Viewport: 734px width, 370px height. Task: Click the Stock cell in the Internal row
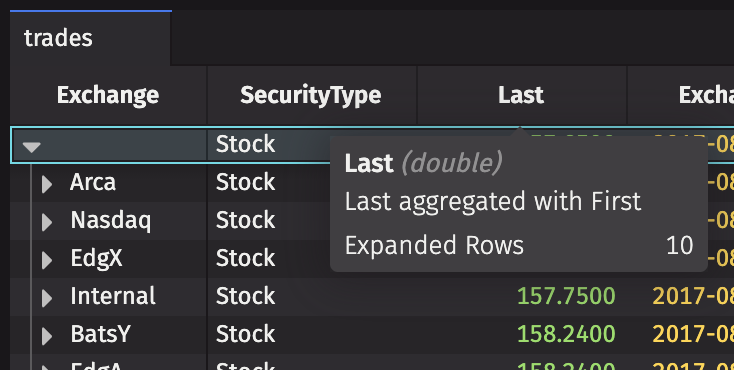(246, 296)
